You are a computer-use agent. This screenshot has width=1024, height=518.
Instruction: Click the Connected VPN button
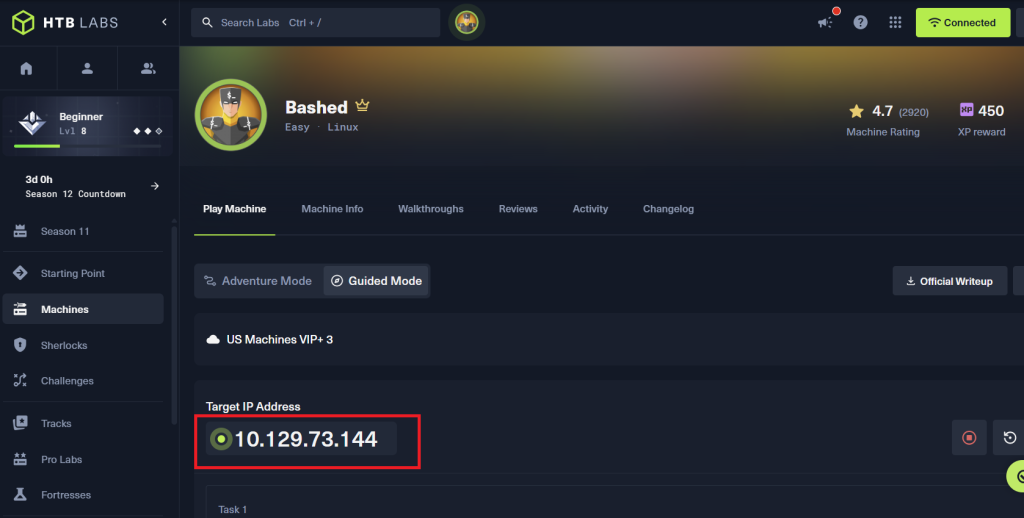963,22
